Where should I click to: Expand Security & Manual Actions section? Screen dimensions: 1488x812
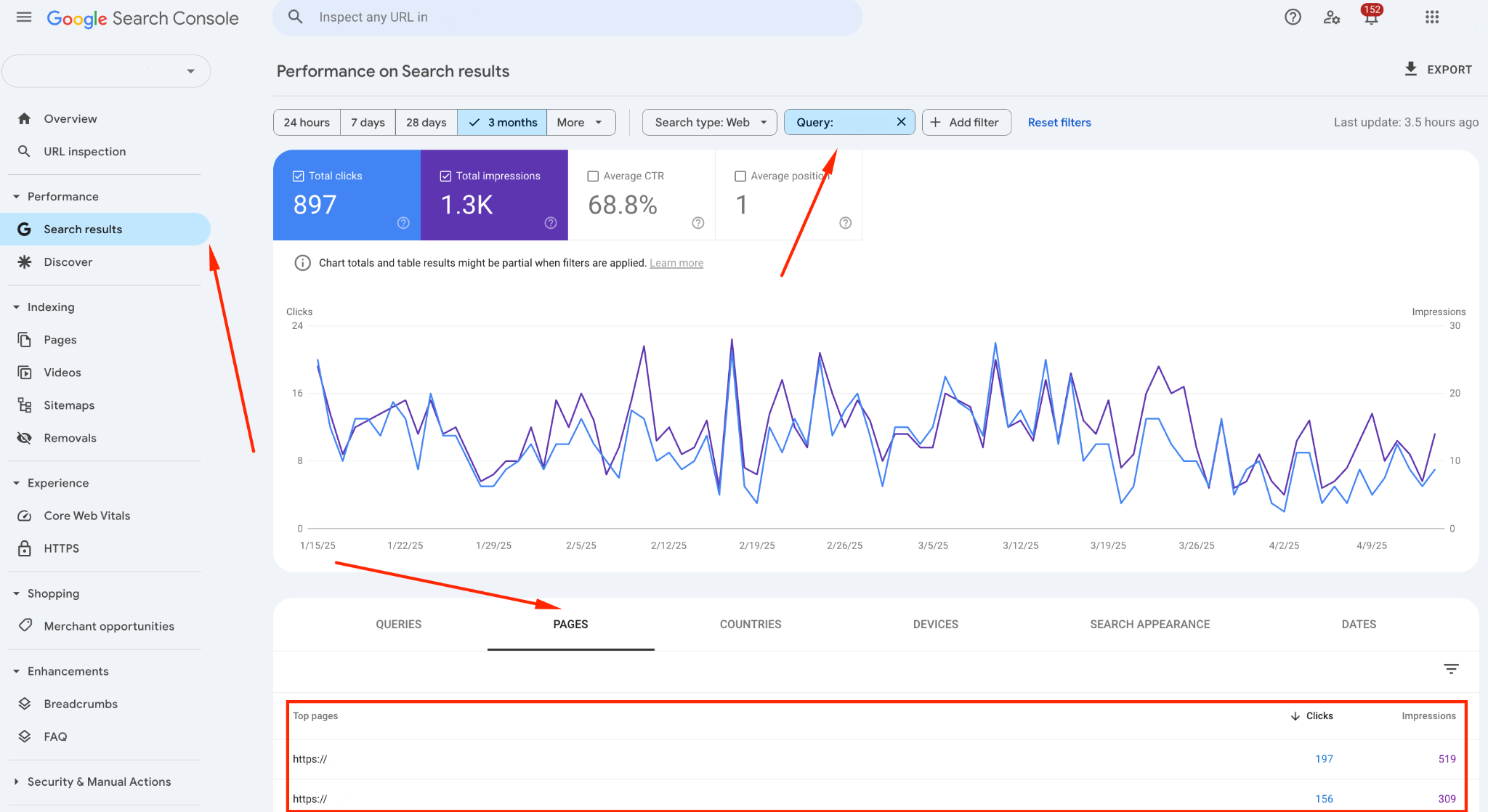pyautogui.click(x=16, y=781)
